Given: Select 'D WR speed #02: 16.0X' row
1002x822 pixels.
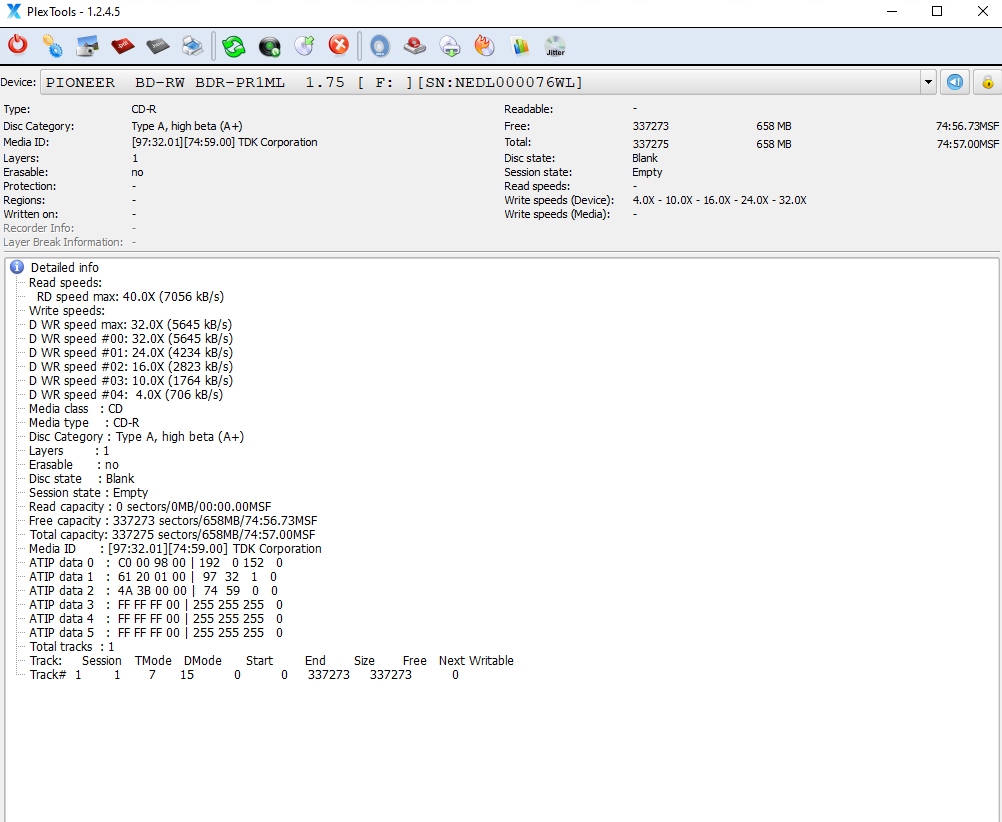Looking at the screenshot, I should point(130,367).
